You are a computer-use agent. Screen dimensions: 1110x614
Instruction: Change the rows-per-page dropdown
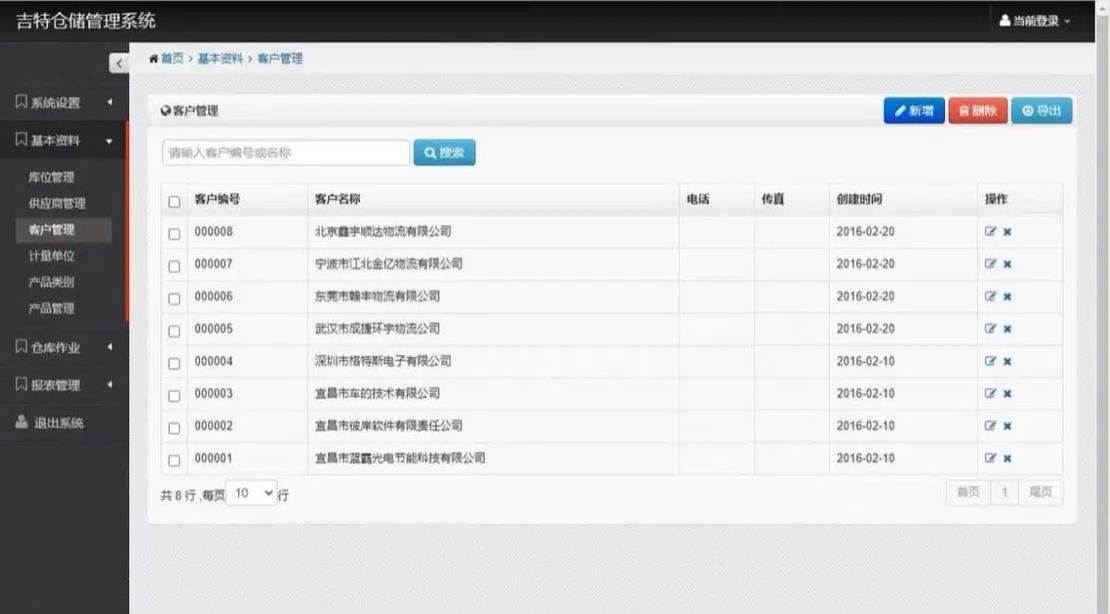pyautogui.click(x=252, y=492)
